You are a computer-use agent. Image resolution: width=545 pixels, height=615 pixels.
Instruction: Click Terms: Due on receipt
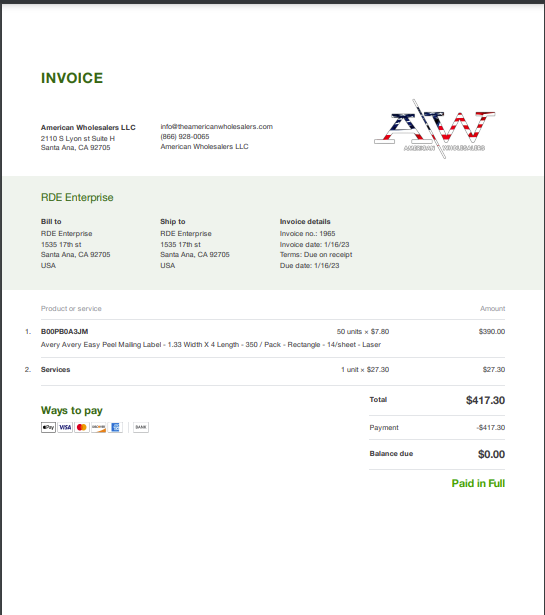[316, 255]
